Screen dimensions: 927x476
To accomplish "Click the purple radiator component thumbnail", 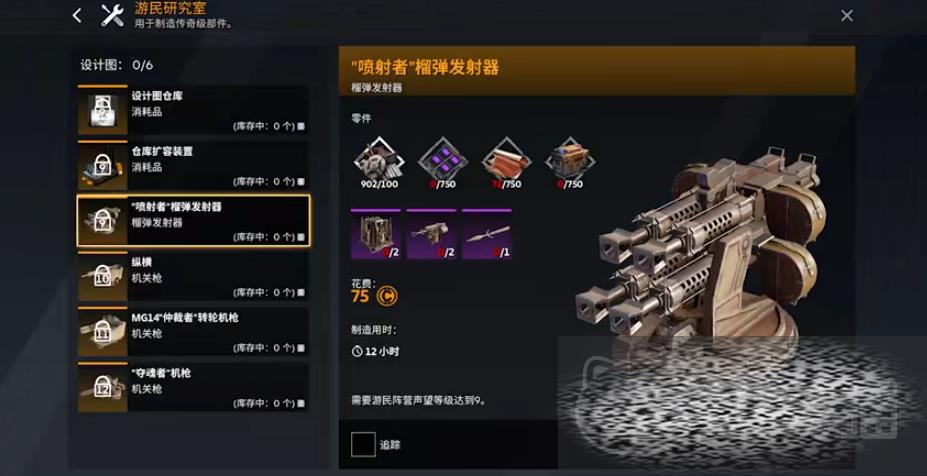I will coord(375,234).
